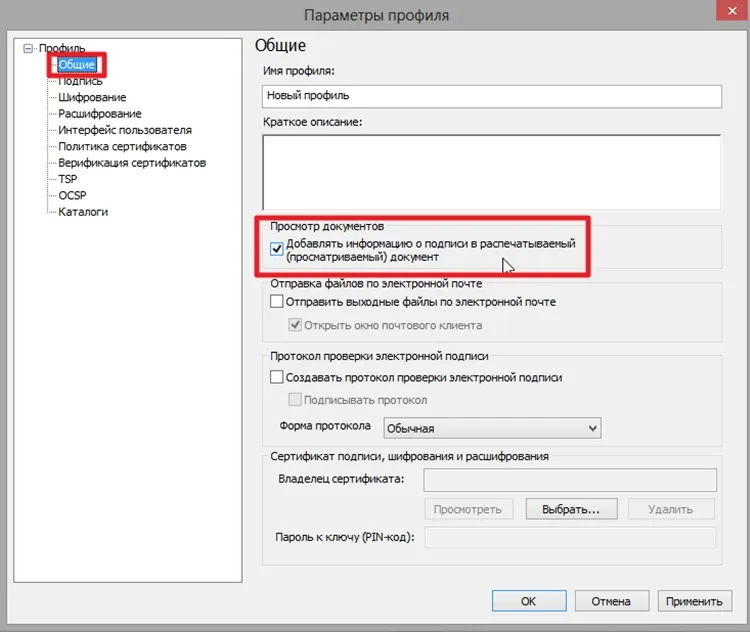Enable Отправить выходные файлы по электронной почте

tap(277, 301)
